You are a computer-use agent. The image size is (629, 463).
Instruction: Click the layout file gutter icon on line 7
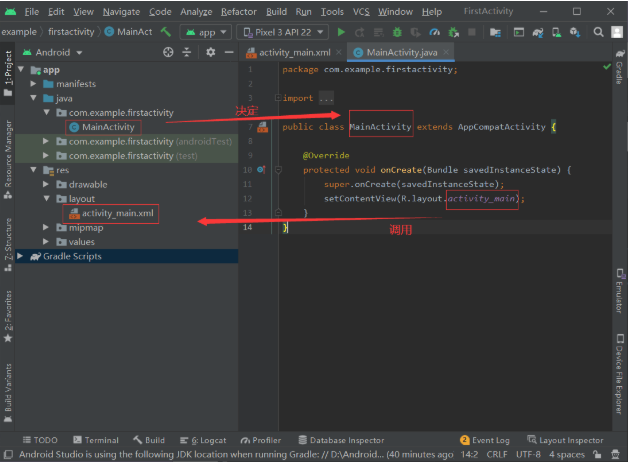(262, 127)
